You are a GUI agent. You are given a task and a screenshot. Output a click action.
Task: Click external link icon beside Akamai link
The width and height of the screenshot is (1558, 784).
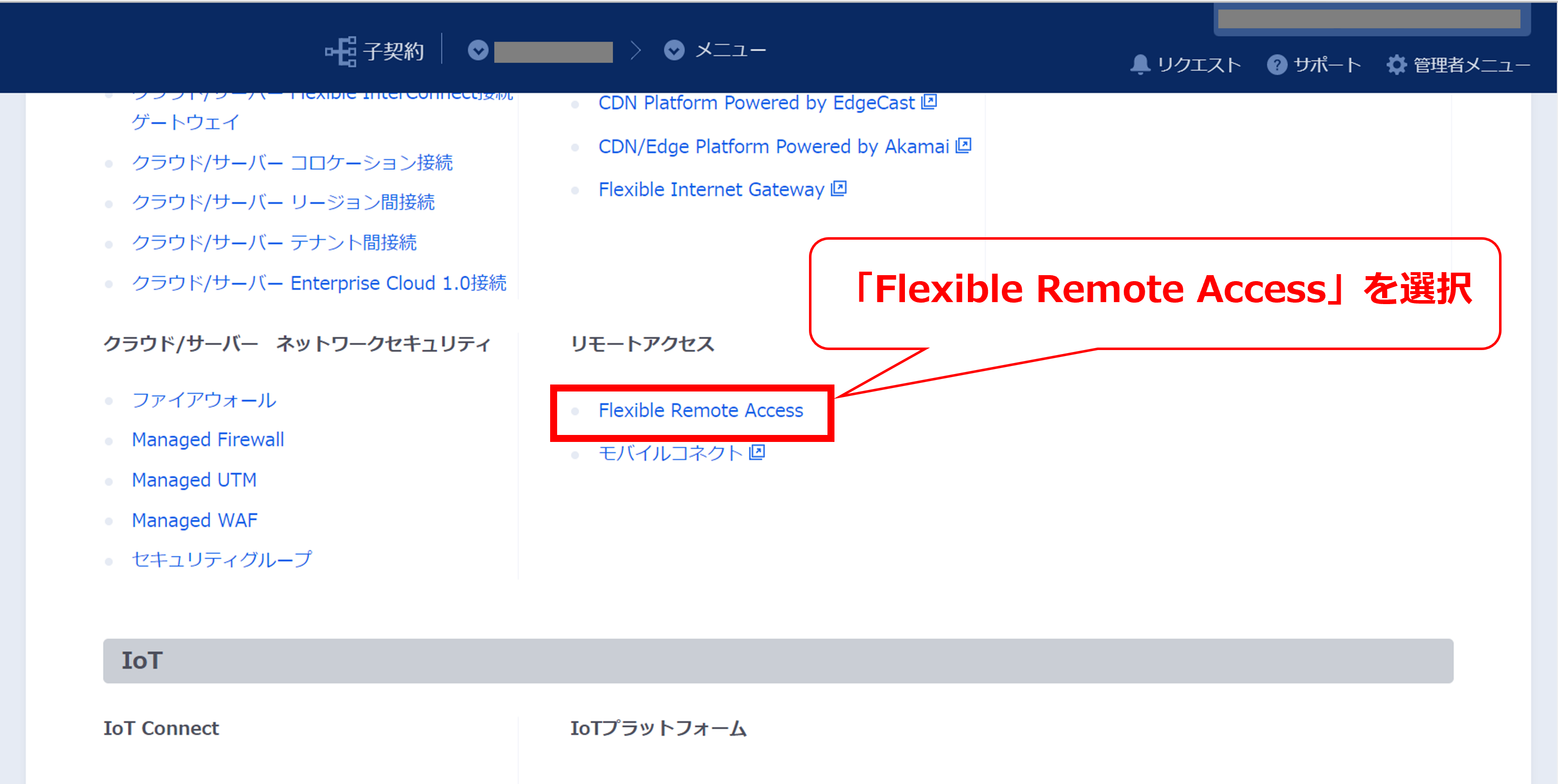[x=963, y=146]
